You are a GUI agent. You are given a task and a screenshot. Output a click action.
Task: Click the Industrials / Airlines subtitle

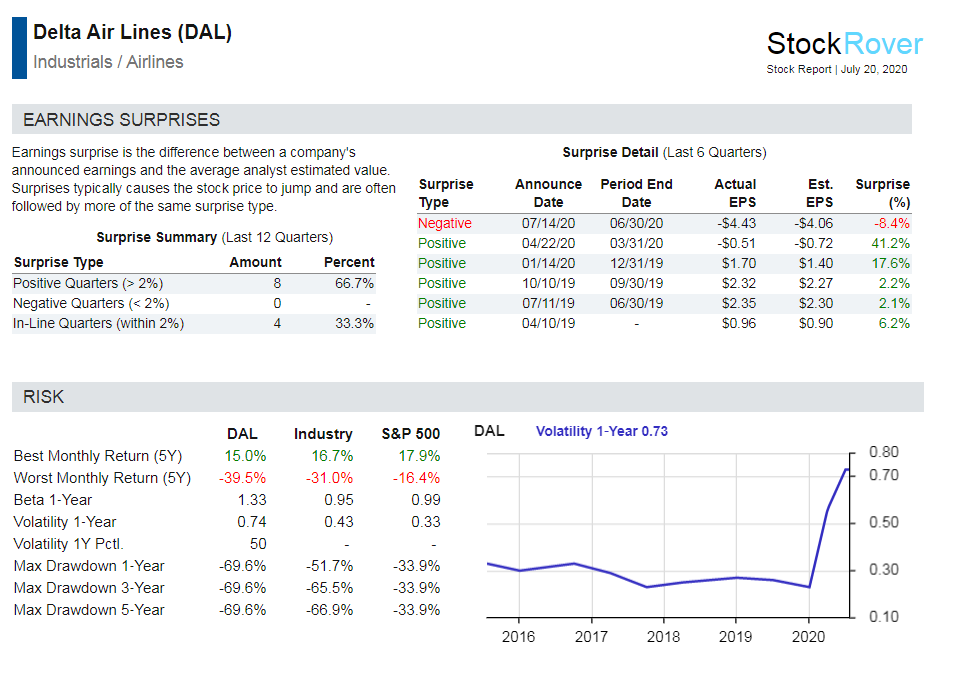108,62
